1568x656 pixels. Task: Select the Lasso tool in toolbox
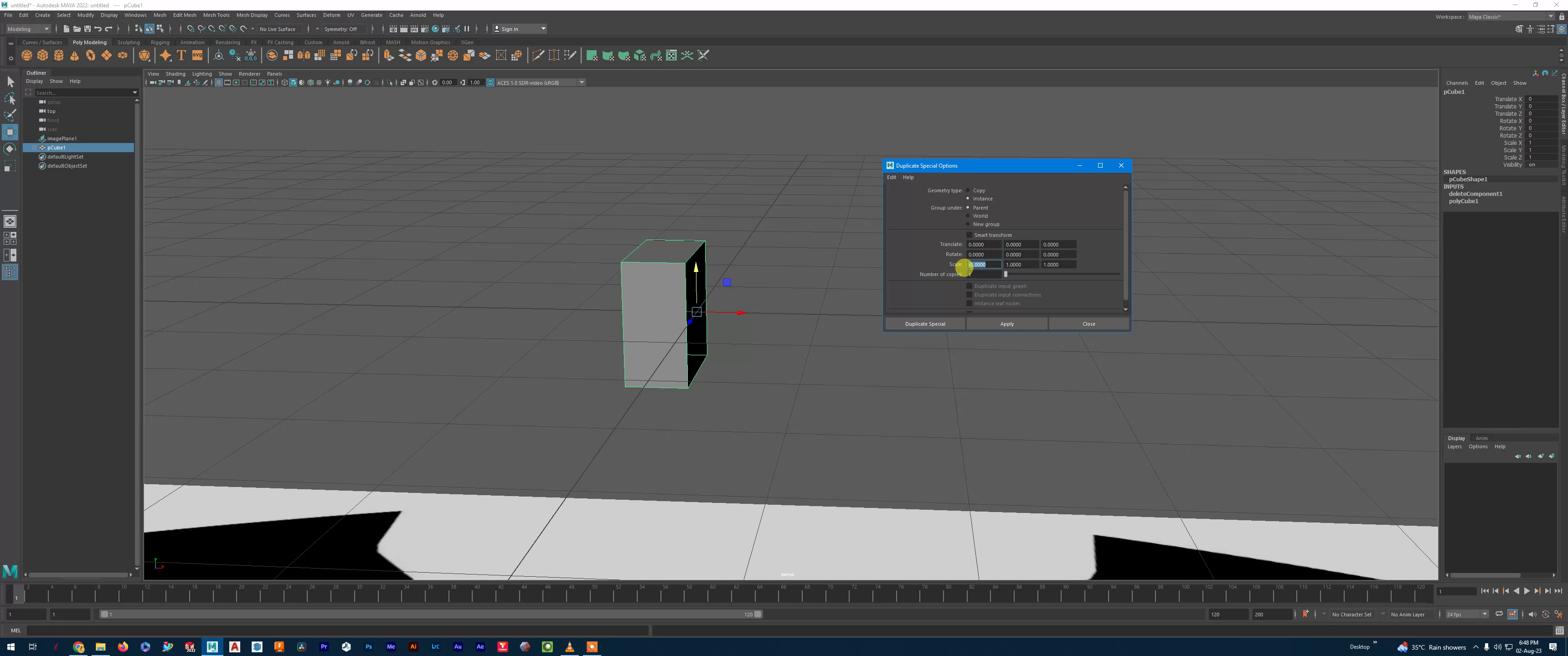pos(10,98)
